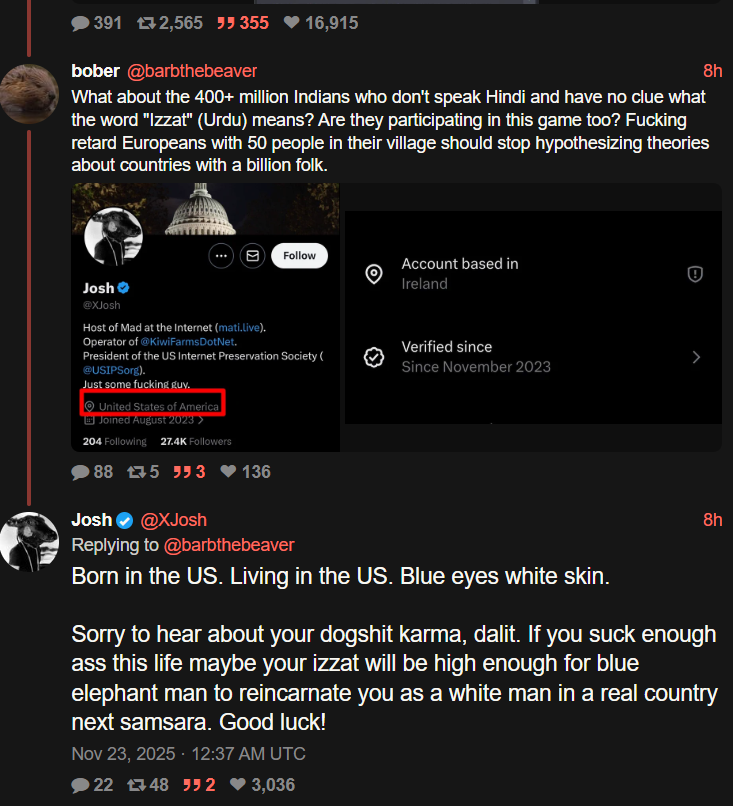The height and width of the screenshot is (806, 733).
Task: Retweet Josh's reply post
Action: click(135, 786)
